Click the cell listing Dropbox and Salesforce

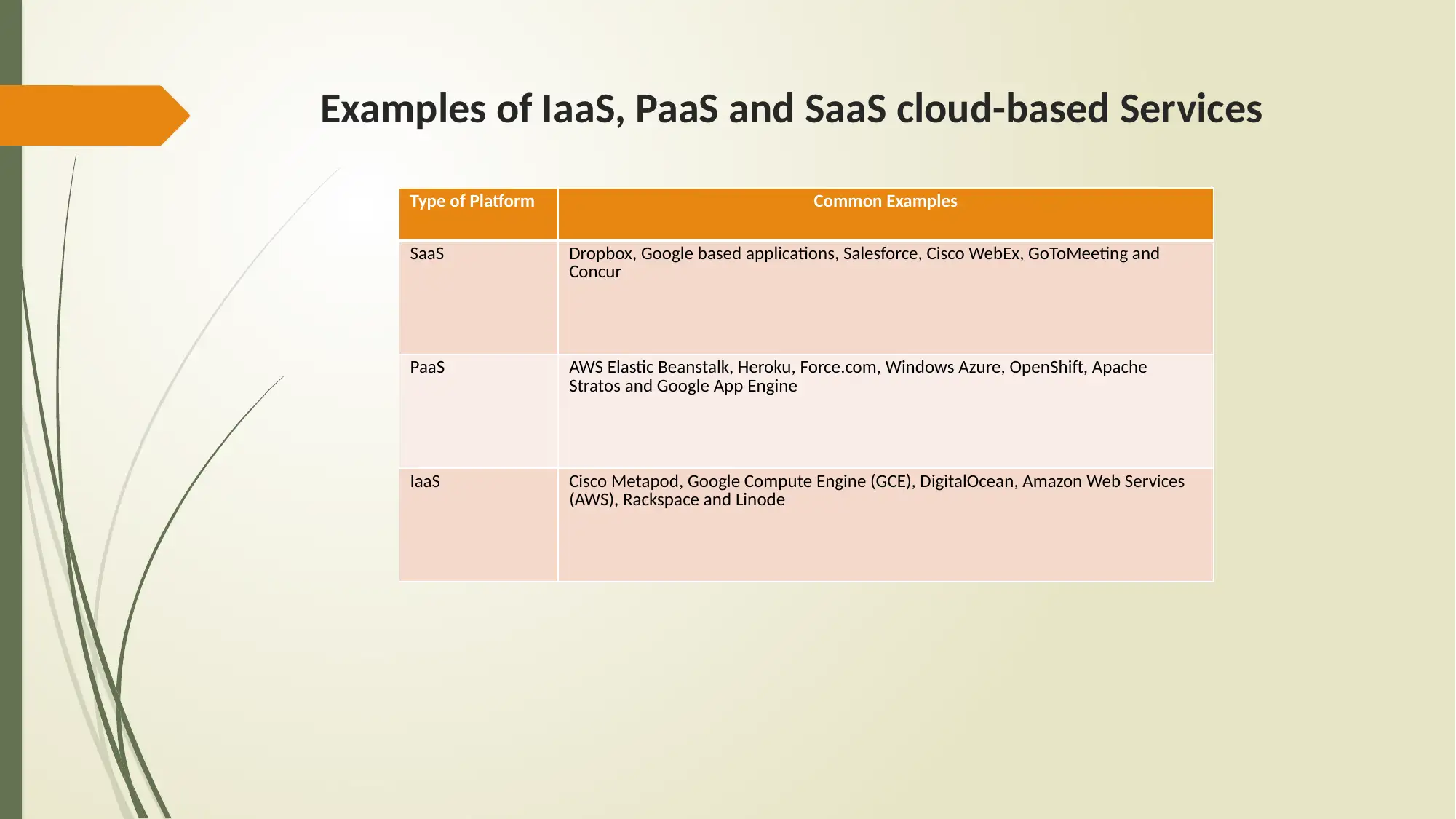(x=886, y=297)
